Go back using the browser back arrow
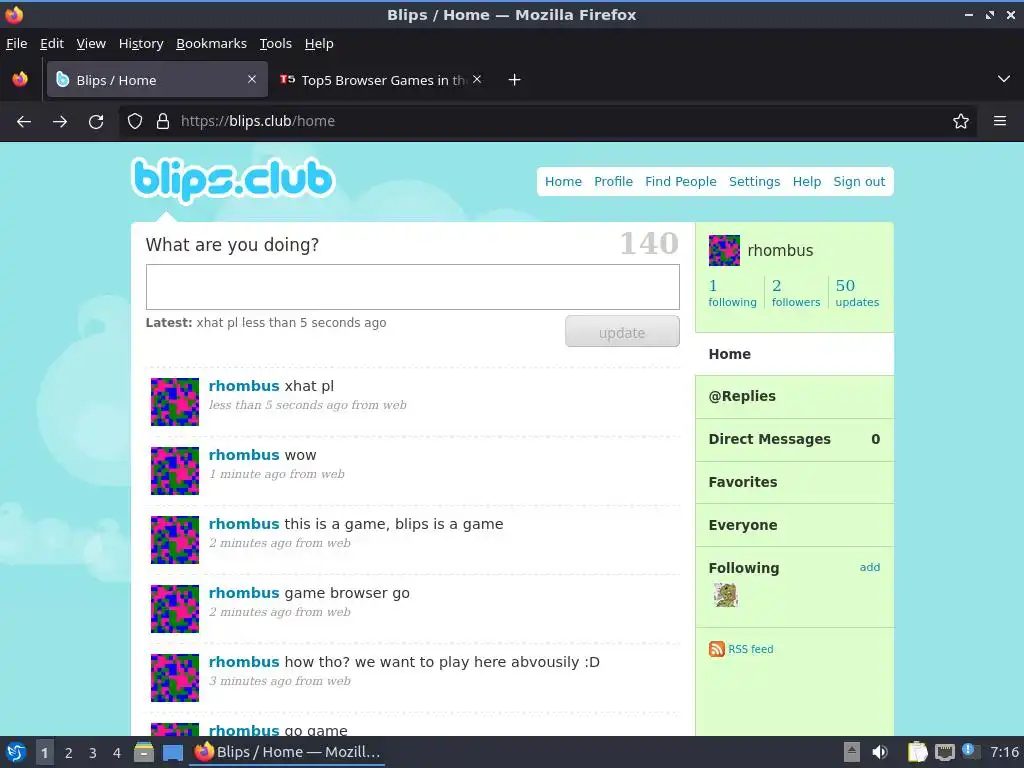 pos(24,121)
